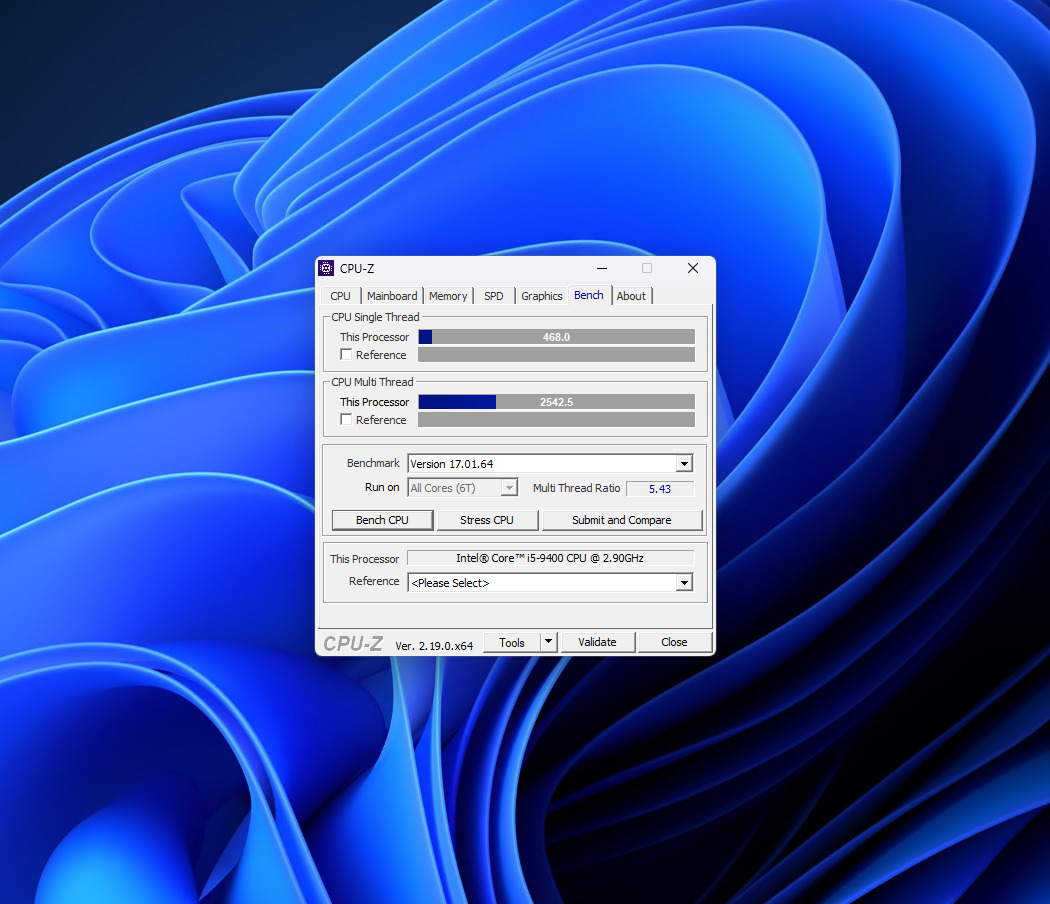Open the Mainboard tab

392,296
